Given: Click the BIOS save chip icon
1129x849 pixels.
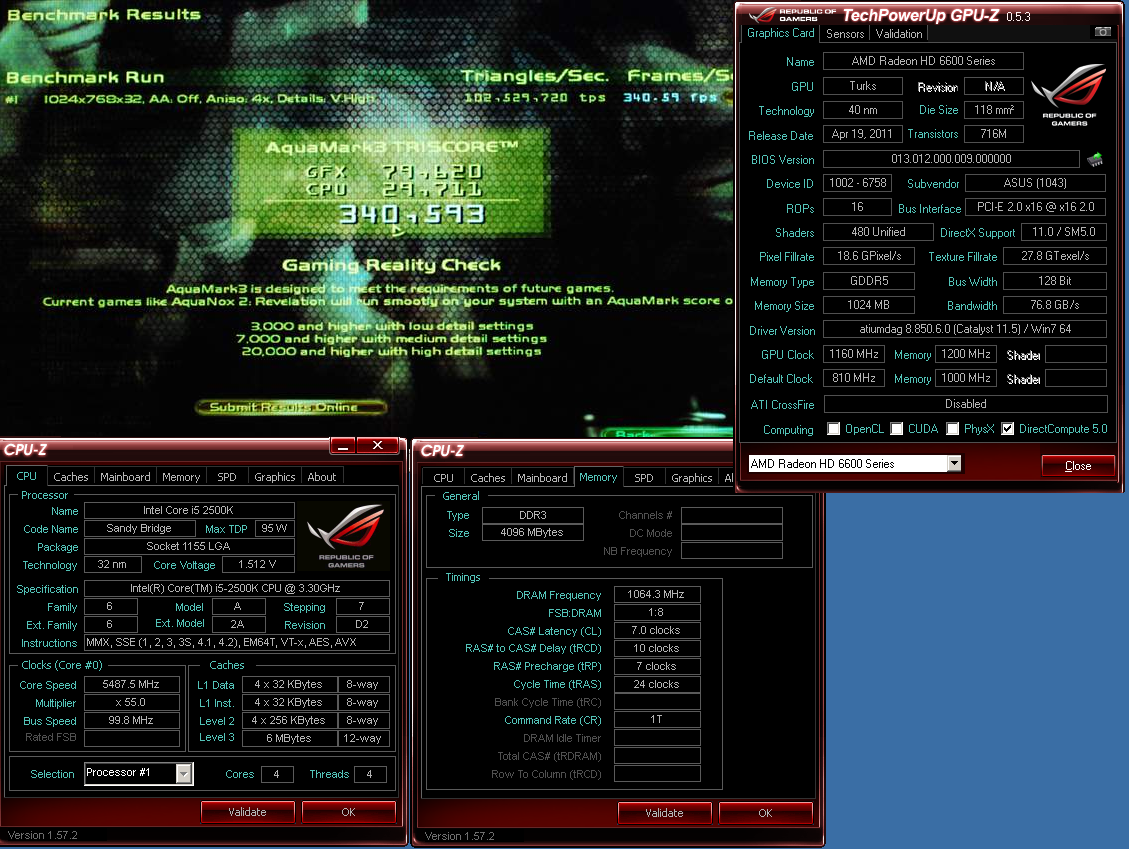Looking at the screenshot, I should (x=1094, y=159).
